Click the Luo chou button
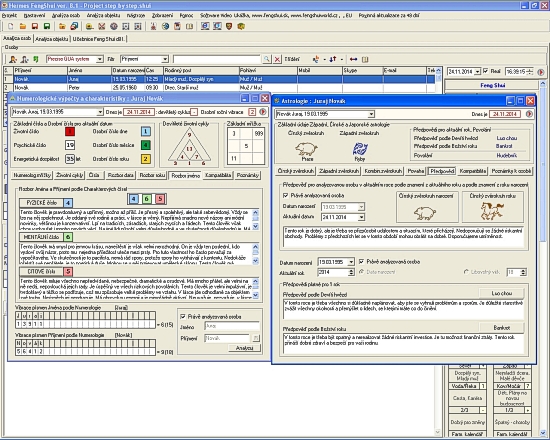The image size is (550, 440). [x=502, y=293]
